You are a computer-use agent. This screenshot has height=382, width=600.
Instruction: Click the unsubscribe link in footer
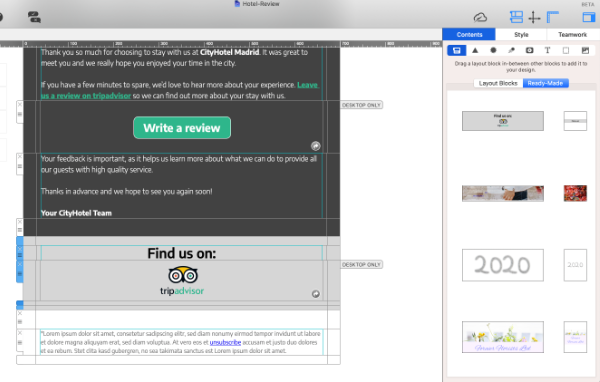click(225, 343)
